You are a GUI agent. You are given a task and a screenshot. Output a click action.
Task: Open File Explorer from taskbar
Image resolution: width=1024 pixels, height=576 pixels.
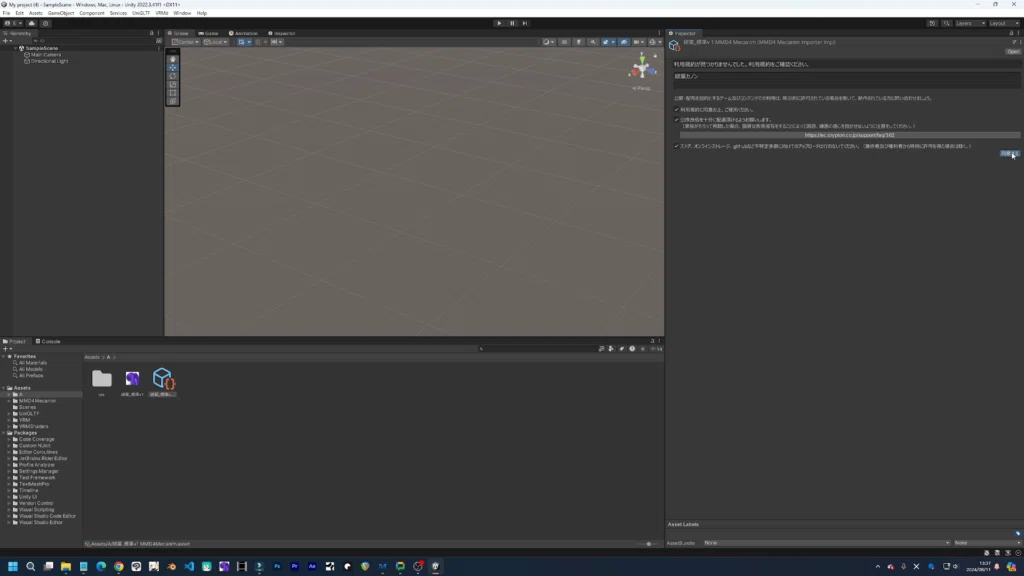pyautogui.click(x=66, y=566)
